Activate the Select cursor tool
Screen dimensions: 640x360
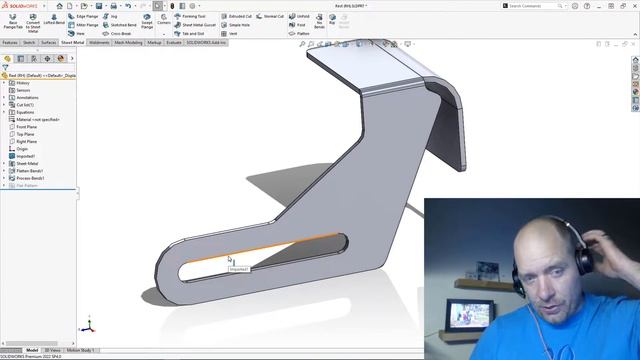[158, 6]
